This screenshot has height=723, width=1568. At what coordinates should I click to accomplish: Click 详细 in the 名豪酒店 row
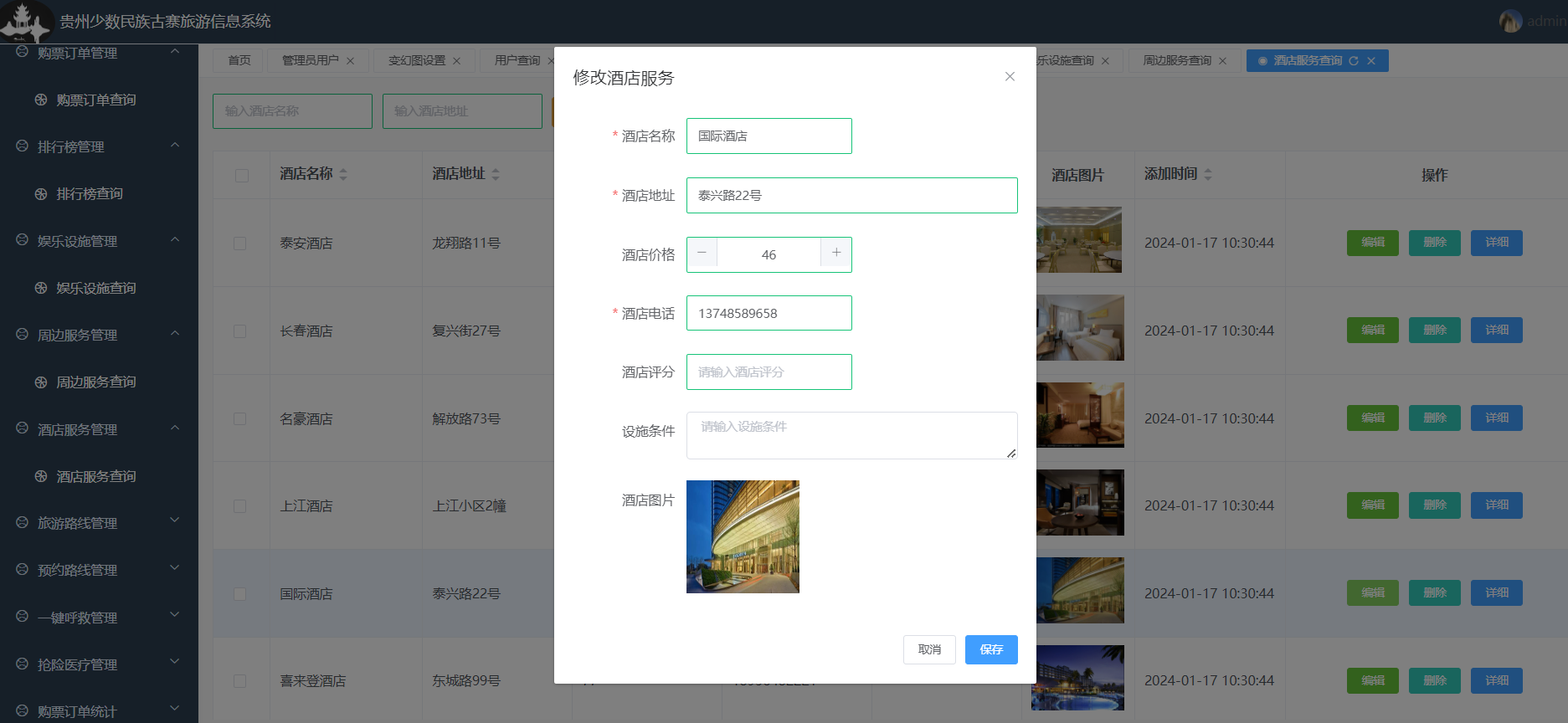[x=1497, y=418]
